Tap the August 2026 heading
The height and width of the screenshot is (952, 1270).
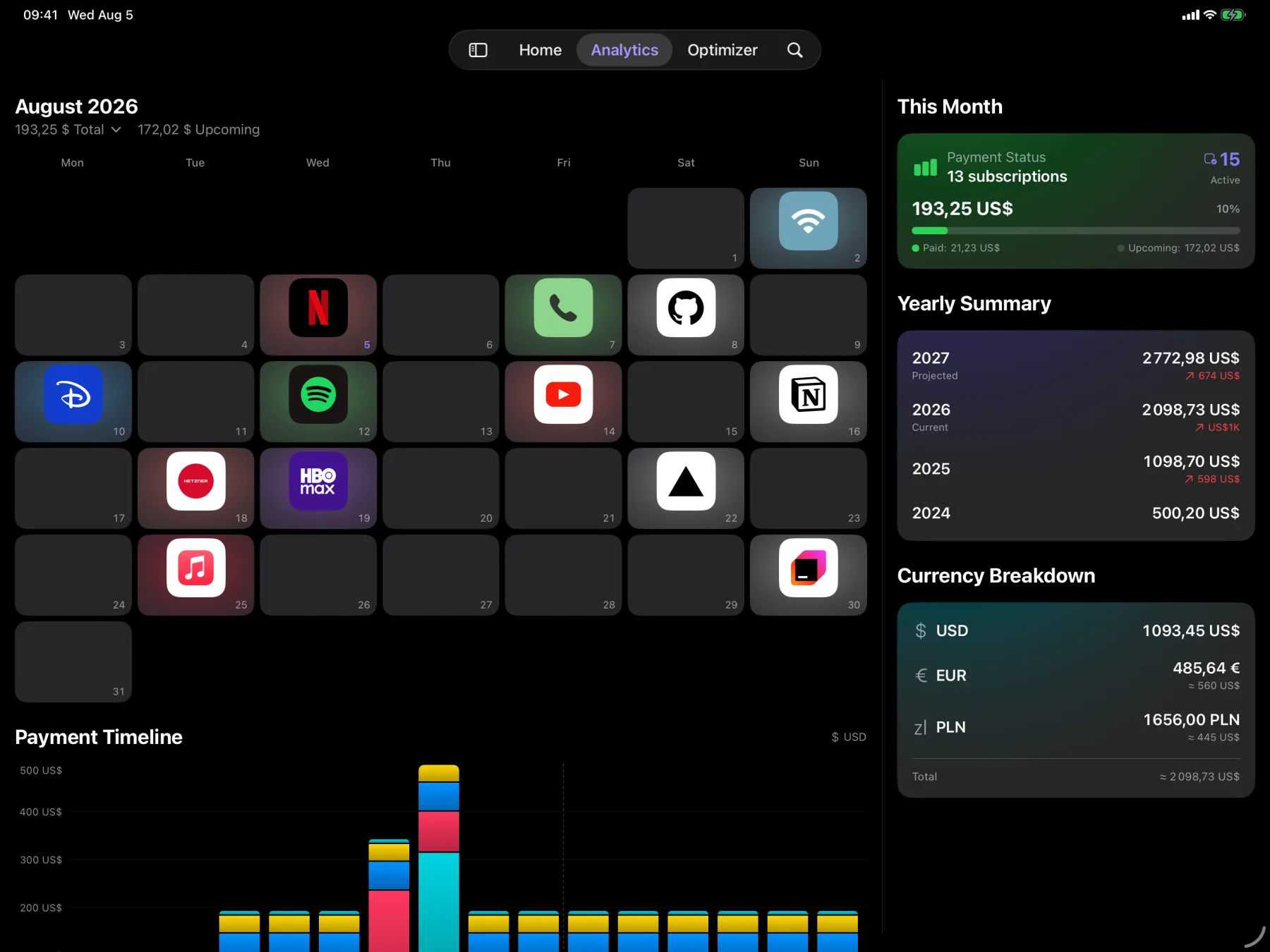77,106
